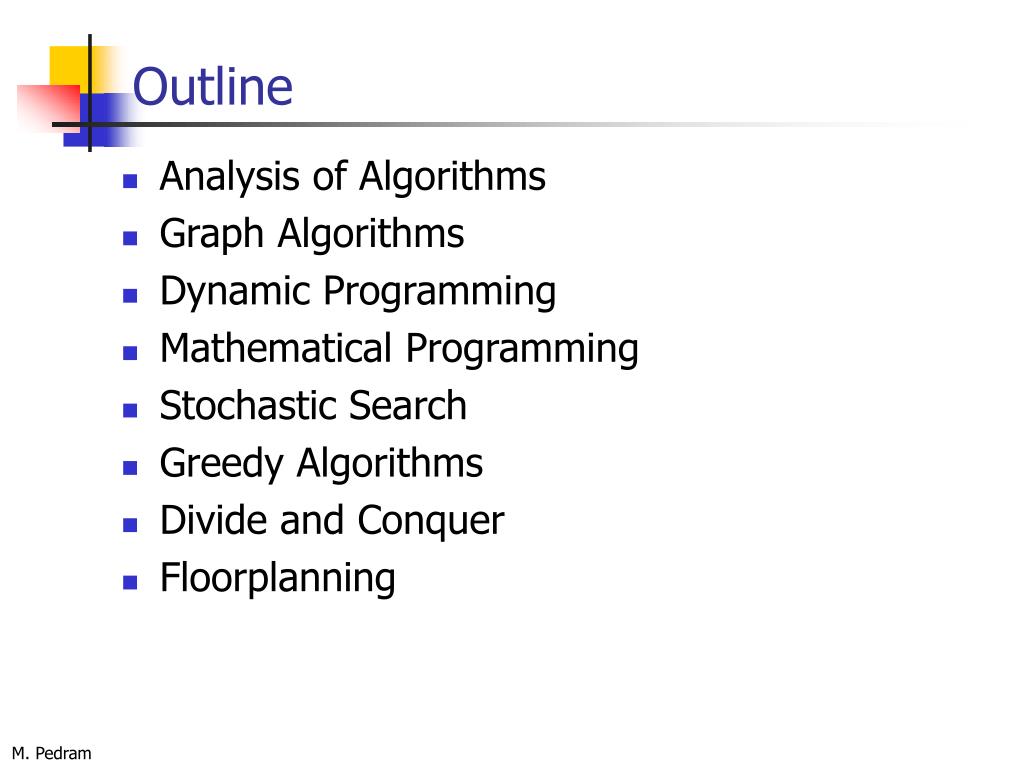
Task: Select the Stochastic Search entry
Action: (x=313, y=406)
